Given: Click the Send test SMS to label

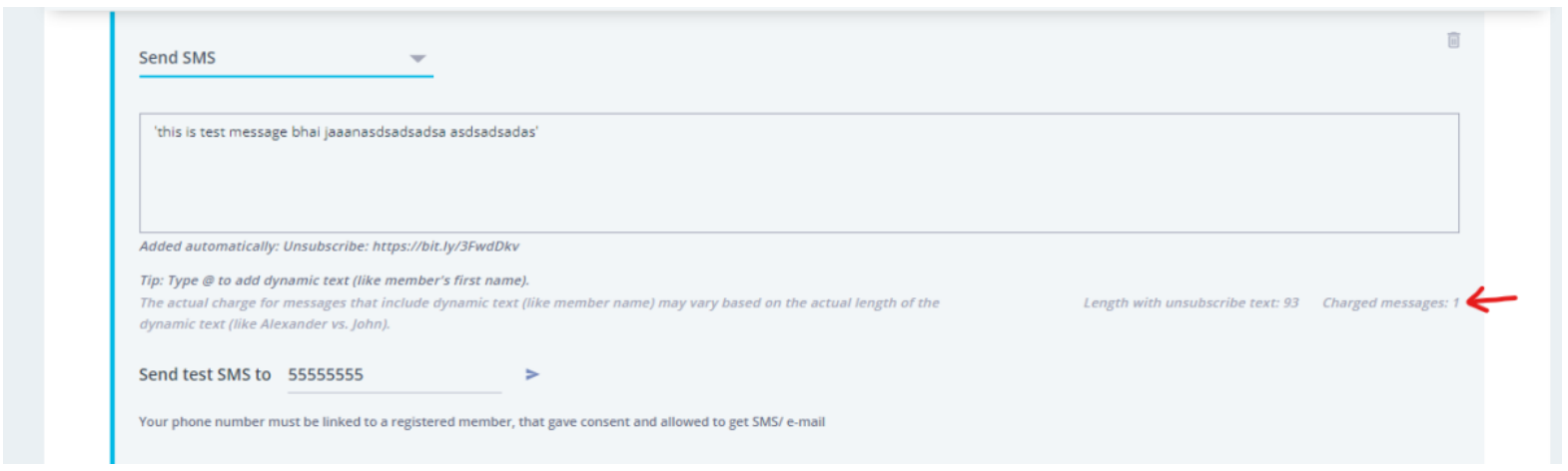Looking at the screenshot, I should tap(205, 374).
